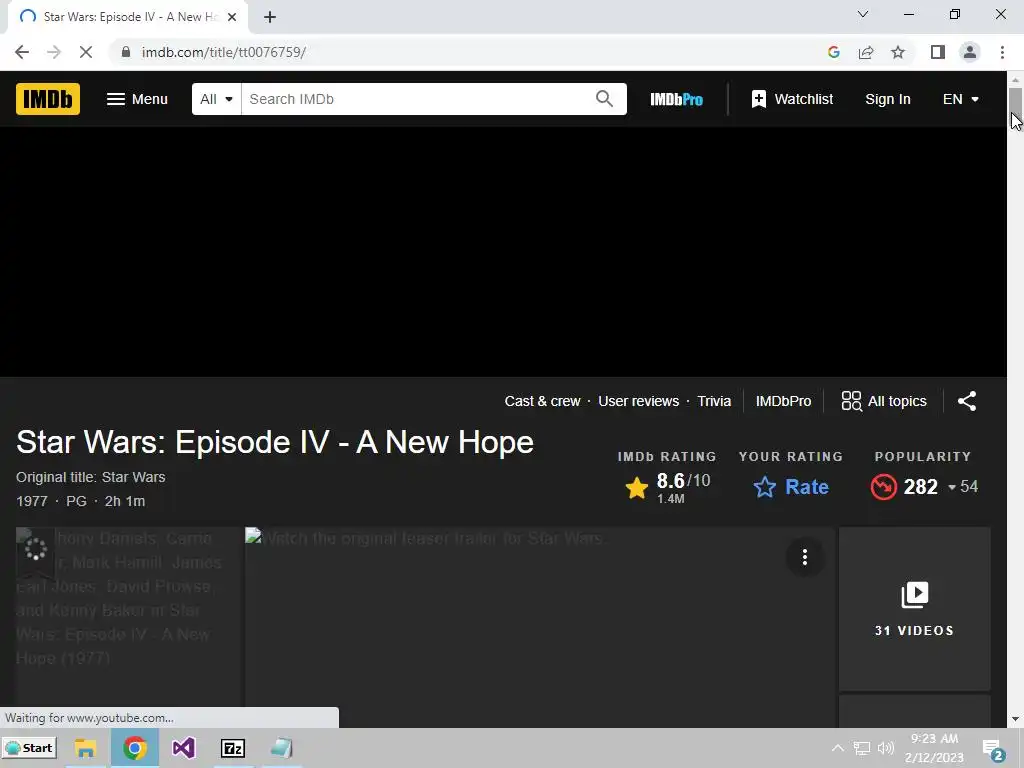Click Sign In

click(x=888, y=99)
